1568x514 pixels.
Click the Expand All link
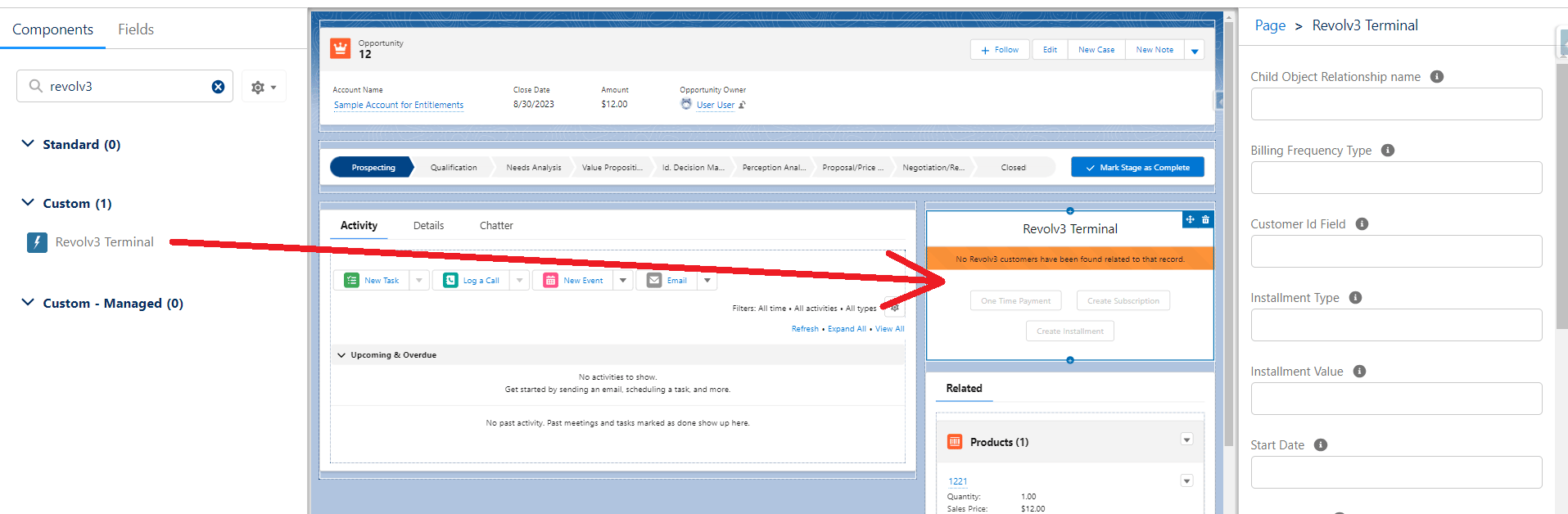847,329
